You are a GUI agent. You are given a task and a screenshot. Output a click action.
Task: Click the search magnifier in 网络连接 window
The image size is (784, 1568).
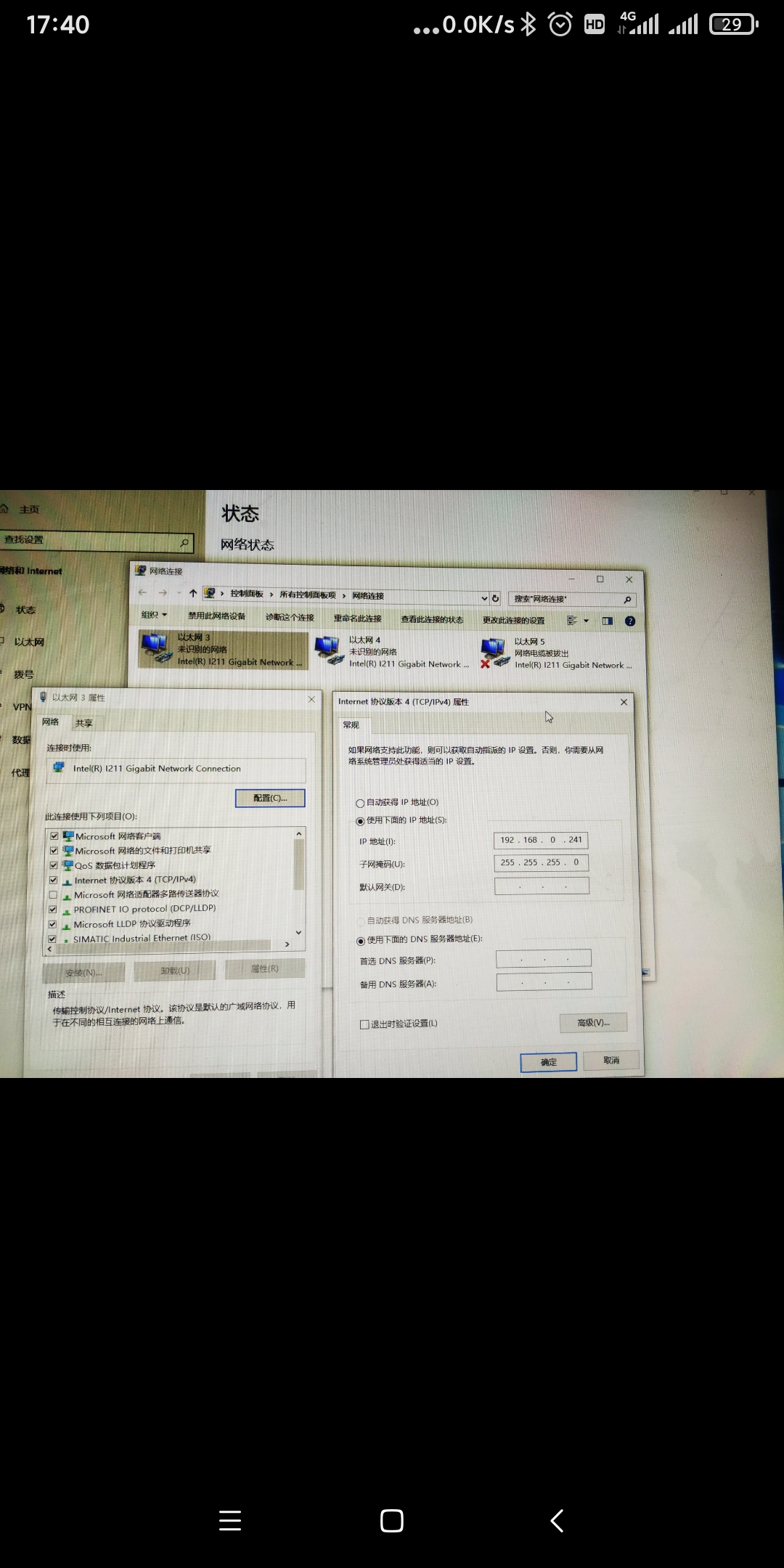point(627,600)
